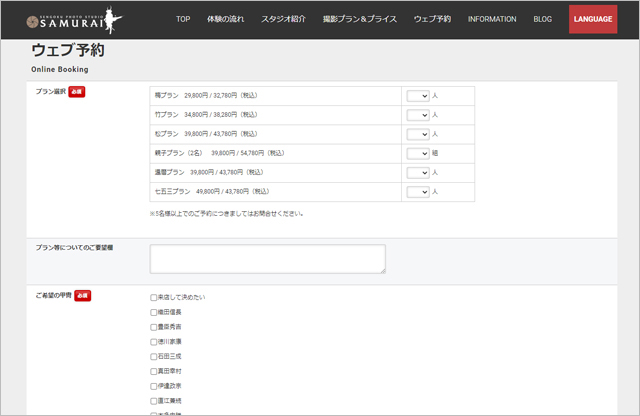
Task: Open the INFORMATION menu item
Action: pos(492,19)
